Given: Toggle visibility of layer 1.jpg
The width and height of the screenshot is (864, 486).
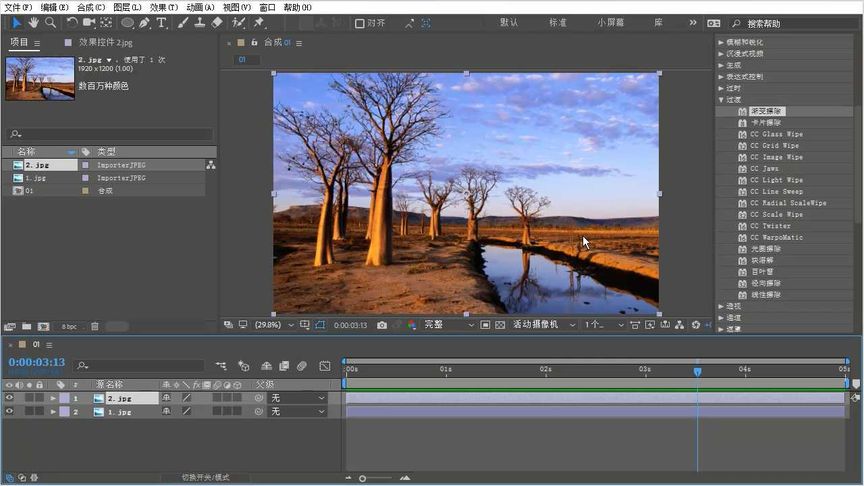Looking at the screenshot, I should point(10,411).
